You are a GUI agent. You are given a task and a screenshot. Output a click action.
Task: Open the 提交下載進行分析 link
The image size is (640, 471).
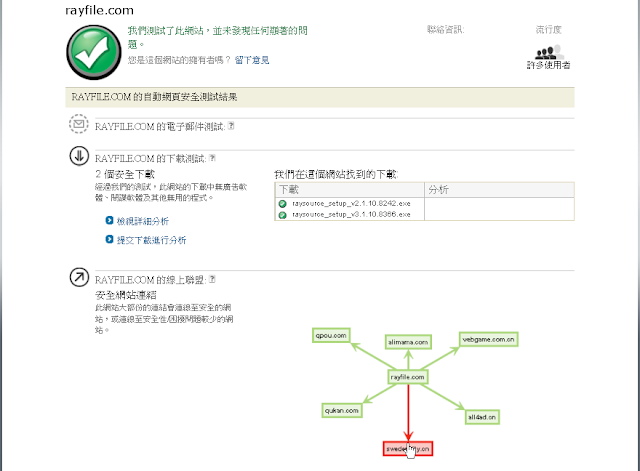[151, 240]
